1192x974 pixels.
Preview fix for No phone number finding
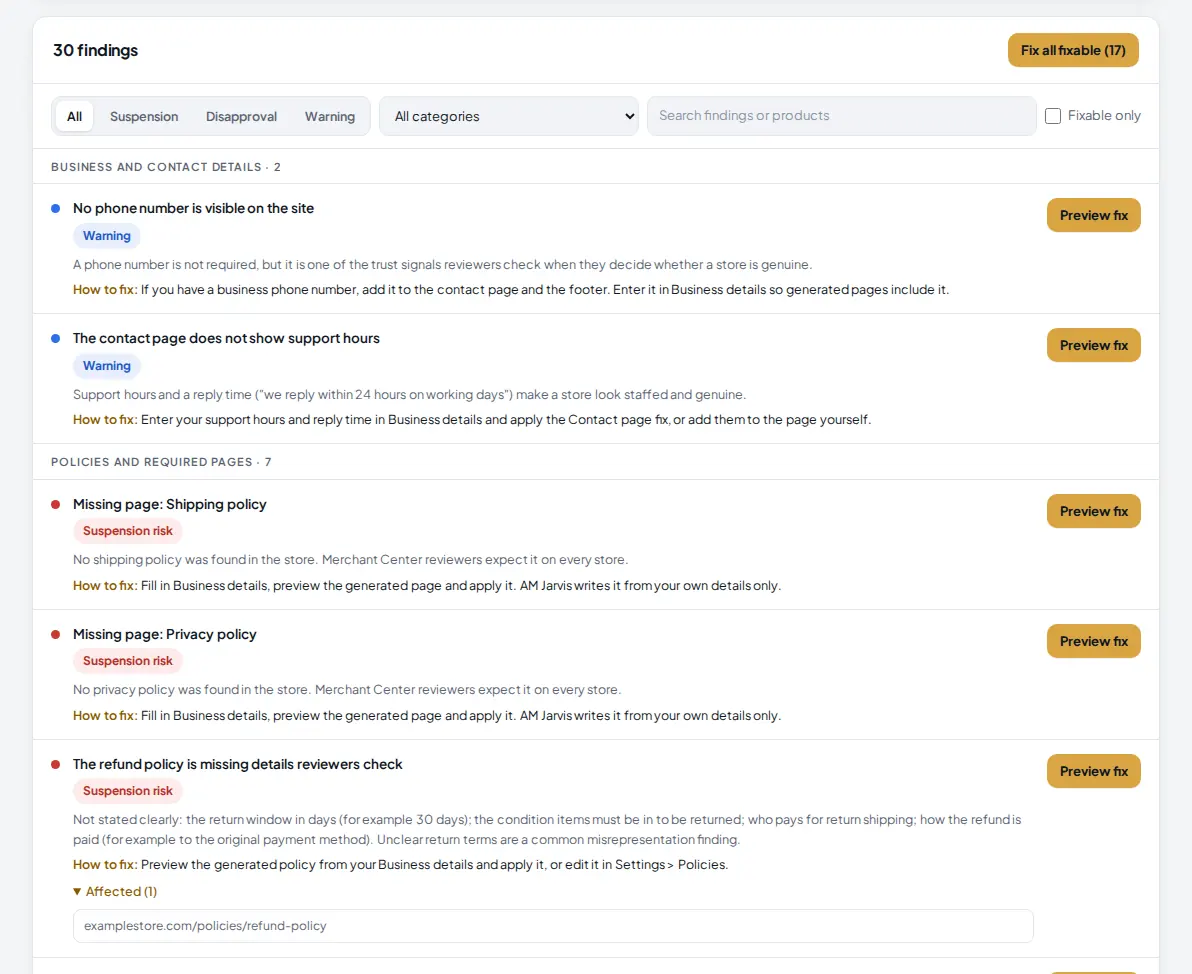tap(1093, 215)
